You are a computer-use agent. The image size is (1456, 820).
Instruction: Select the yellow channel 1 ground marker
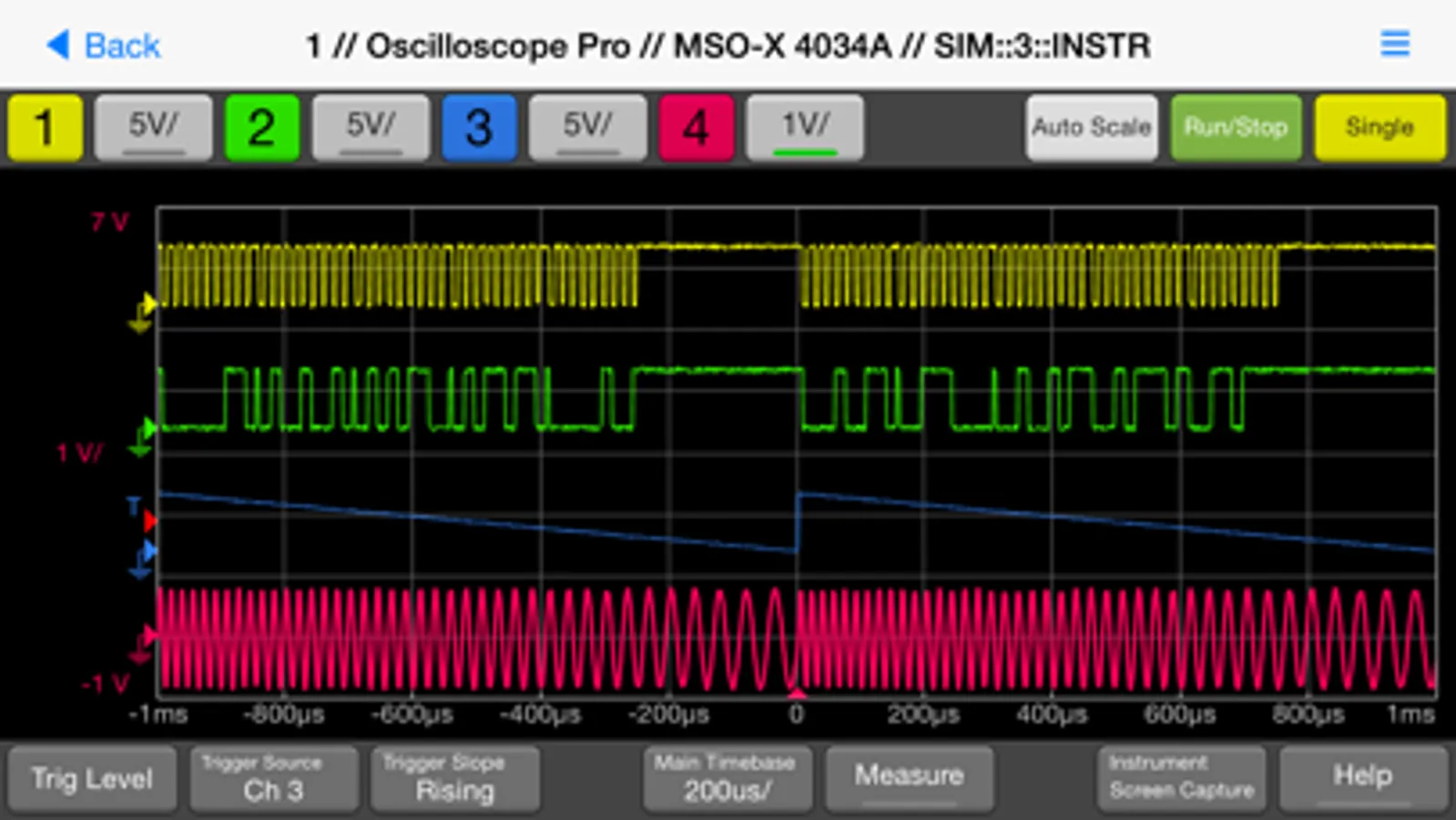[x=142, y=313]
